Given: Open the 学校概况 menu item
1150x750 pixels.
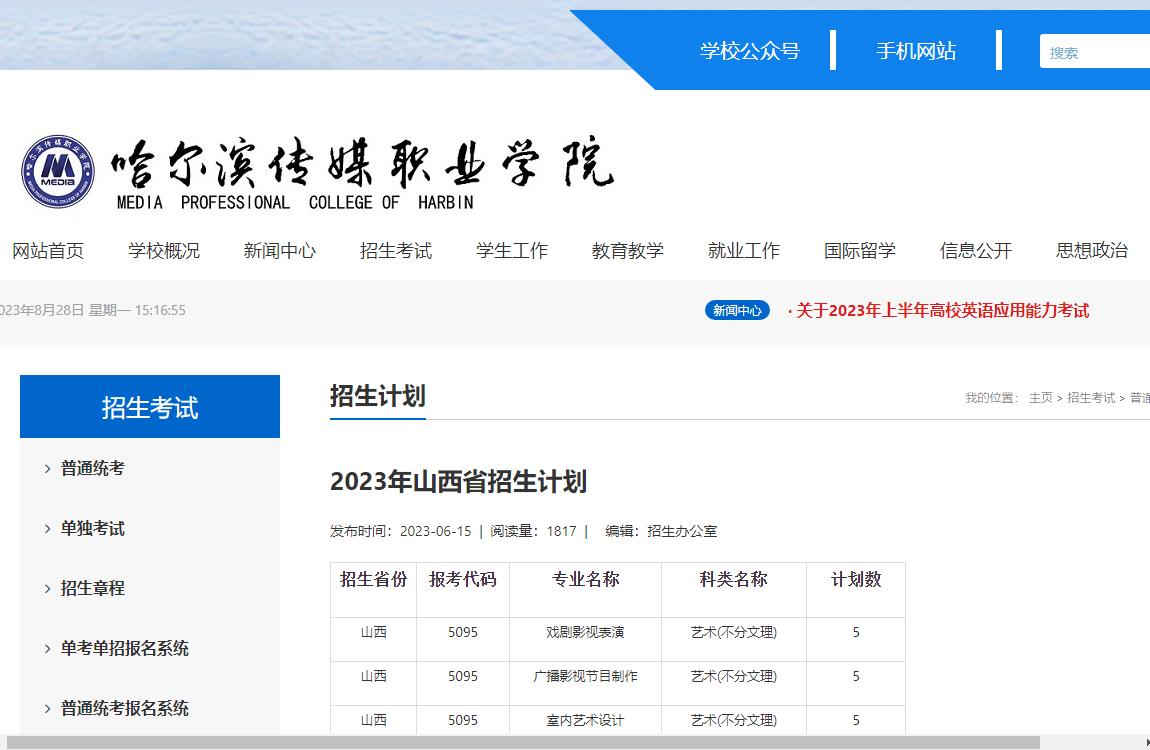Looking at the screenshot, I should click(x=164, y=251).
